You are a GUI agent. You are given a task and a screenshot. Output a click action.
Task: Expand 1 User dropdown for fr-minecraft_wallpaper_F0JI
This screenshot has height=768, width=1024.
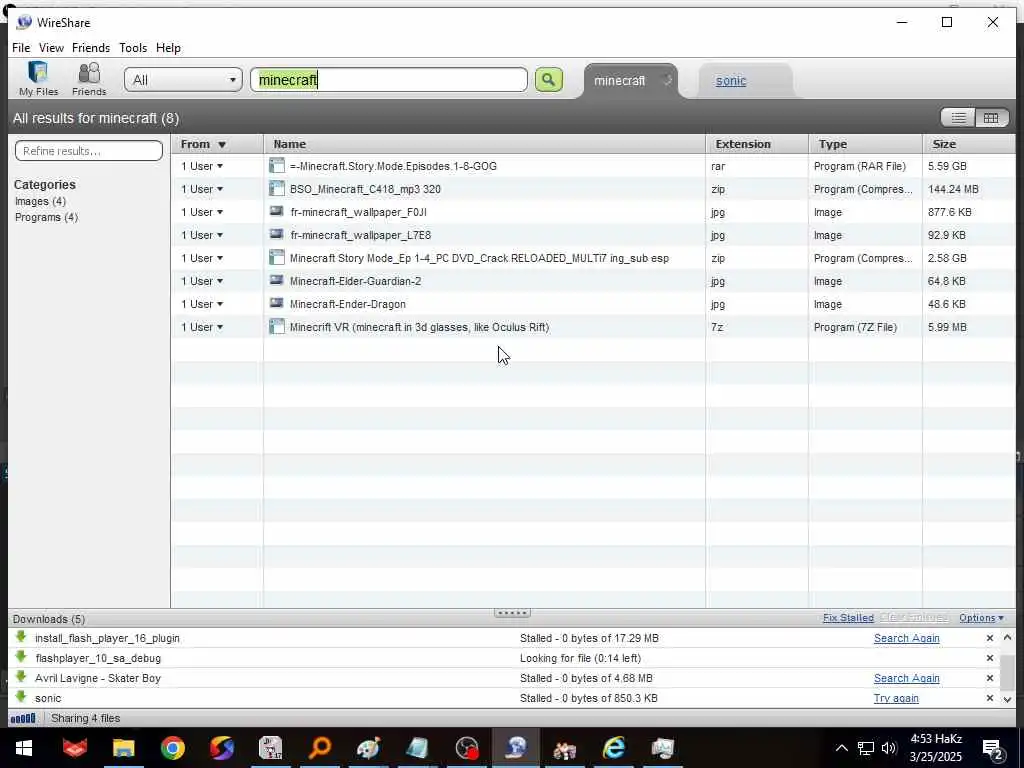click(x=202, y=212)
